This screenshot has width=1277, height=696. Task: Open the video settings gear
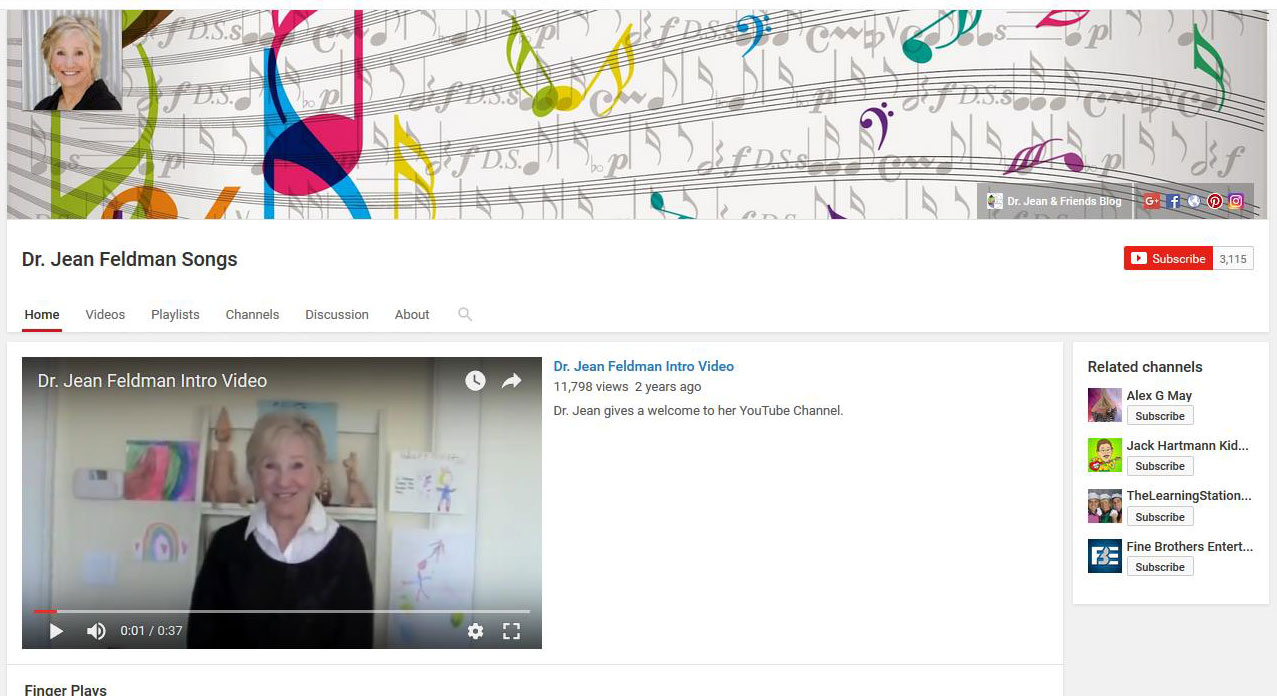(x=475, y=631)
